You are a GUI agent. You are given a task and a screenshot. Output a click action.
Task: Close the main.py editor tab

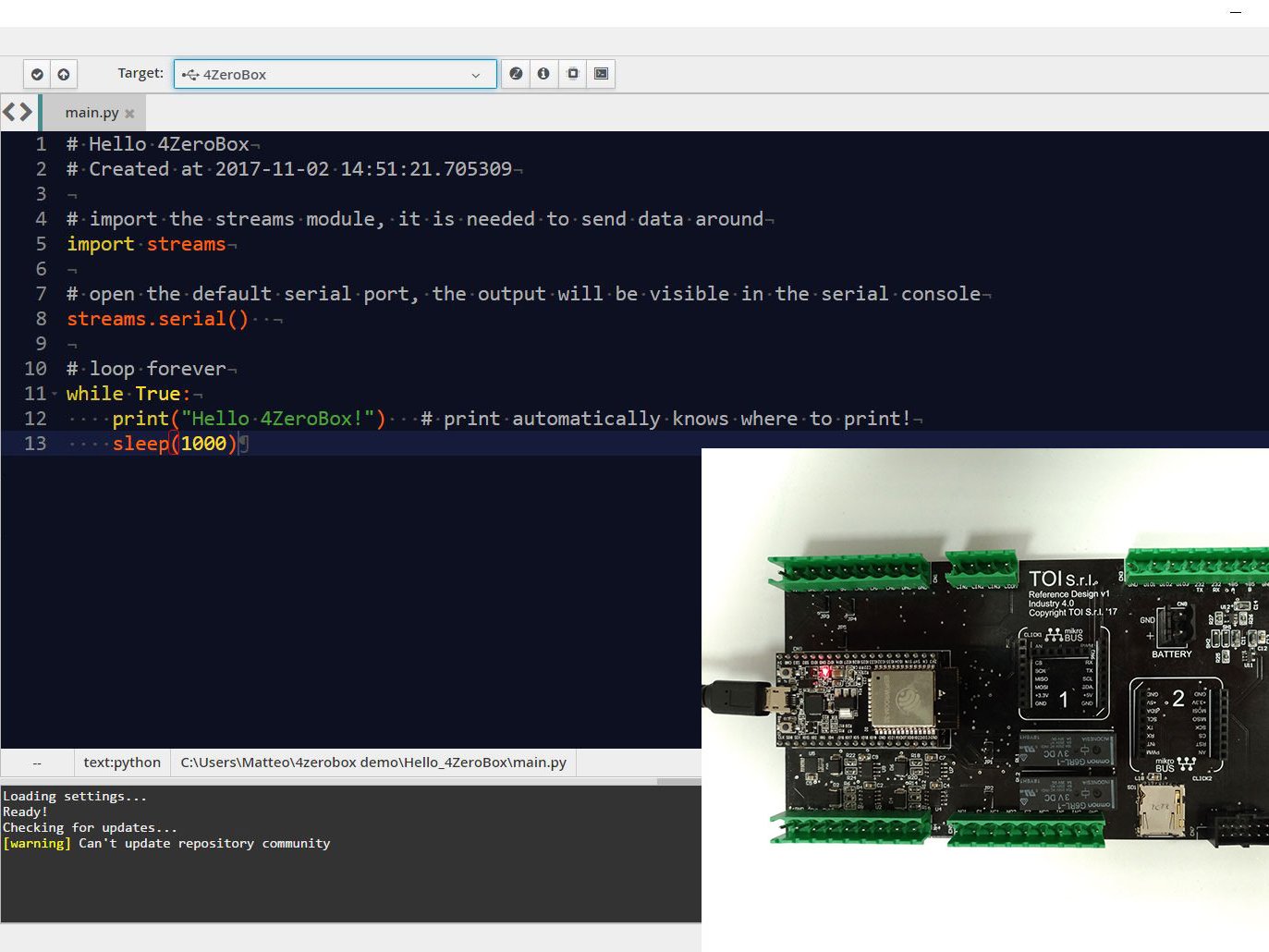point(130,113)
